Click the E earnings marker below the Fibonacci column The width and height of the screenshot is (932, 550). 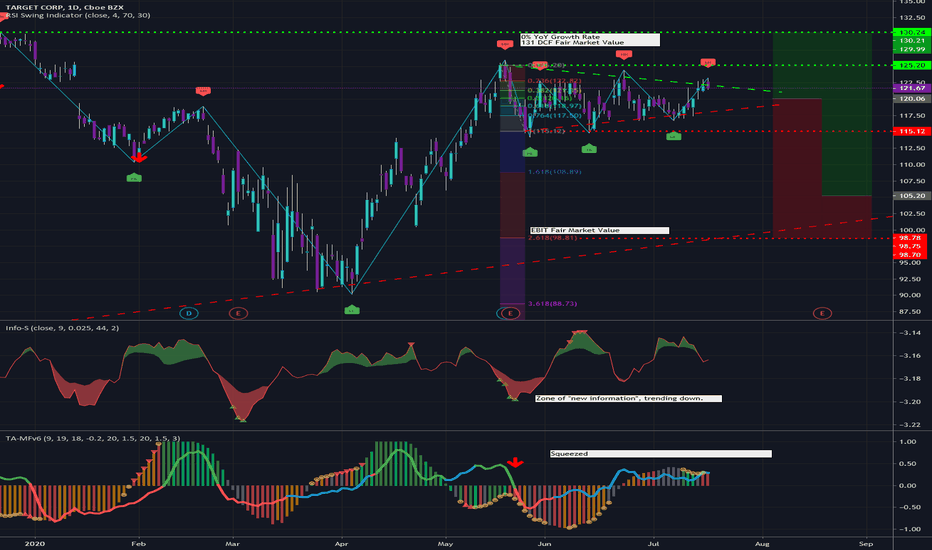[x=509, y=313]
